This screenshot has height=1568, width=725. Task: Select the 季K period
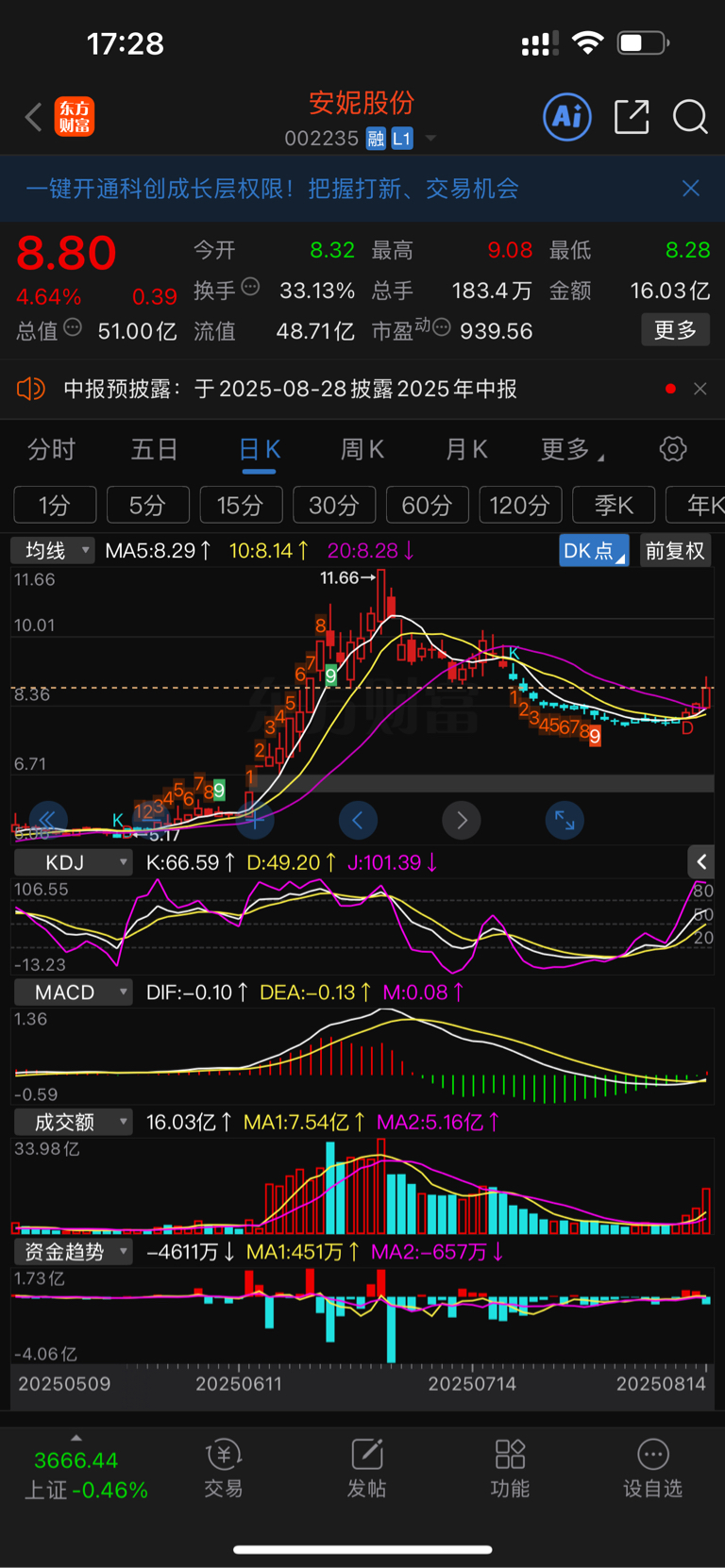pos(614,506)
